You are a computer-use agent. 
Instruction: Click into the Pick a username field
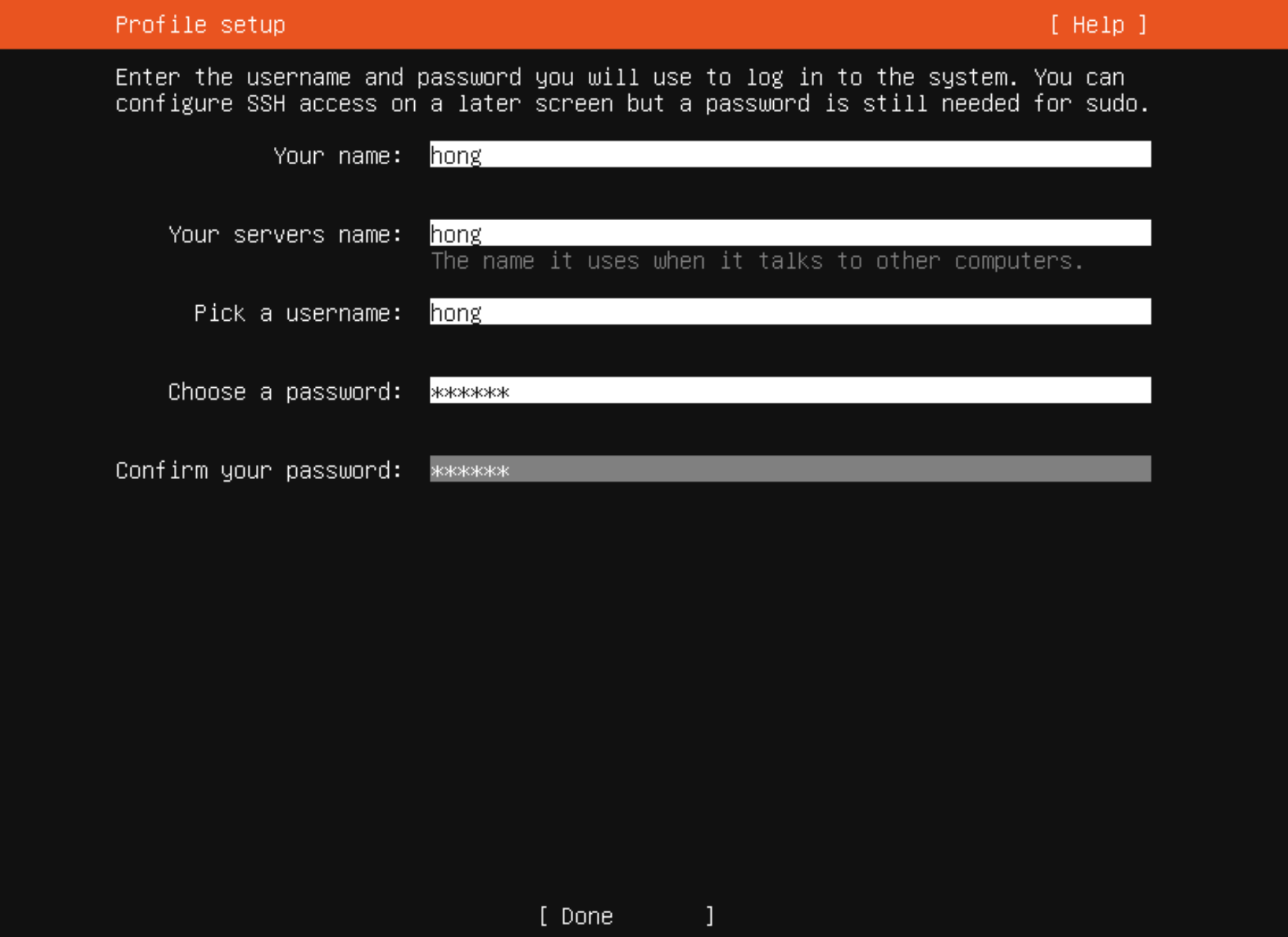[790, 312]
